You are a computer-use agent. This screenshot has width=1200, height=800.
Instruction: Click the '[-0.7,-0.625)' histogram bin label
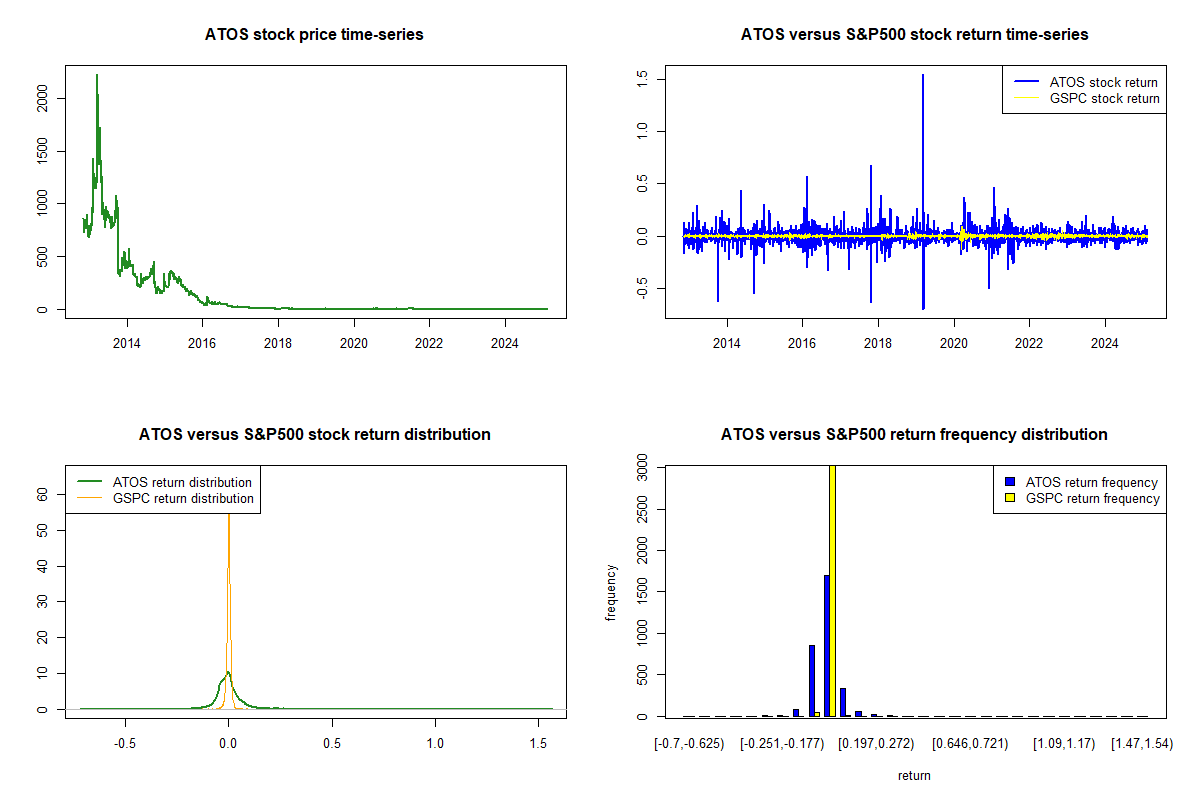click(x=688, y=744)
